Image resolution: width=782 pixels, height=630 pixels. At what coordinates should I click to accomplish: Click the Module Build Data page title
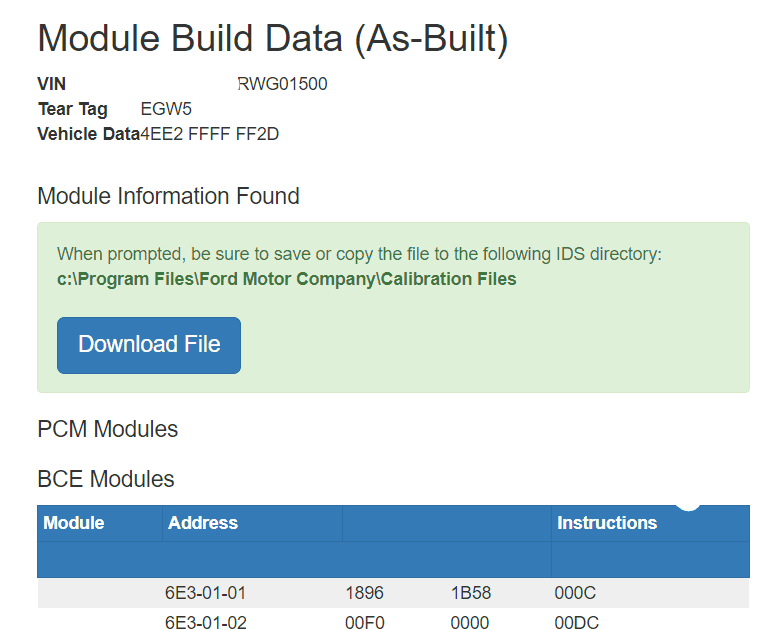(273, 39)
